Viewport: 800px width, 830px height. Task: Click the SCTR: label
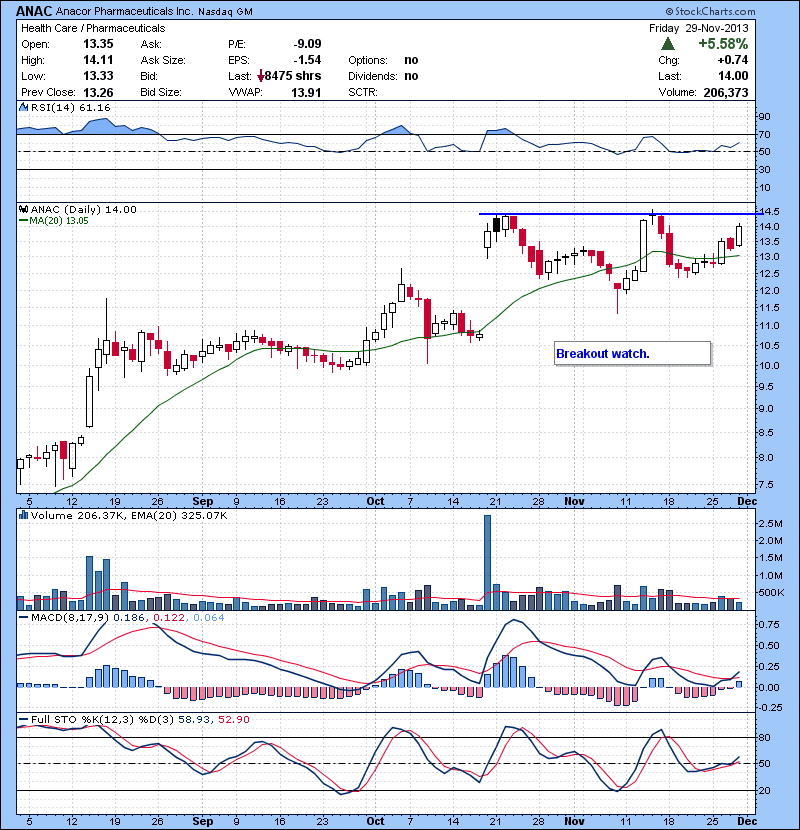[363, 93]
